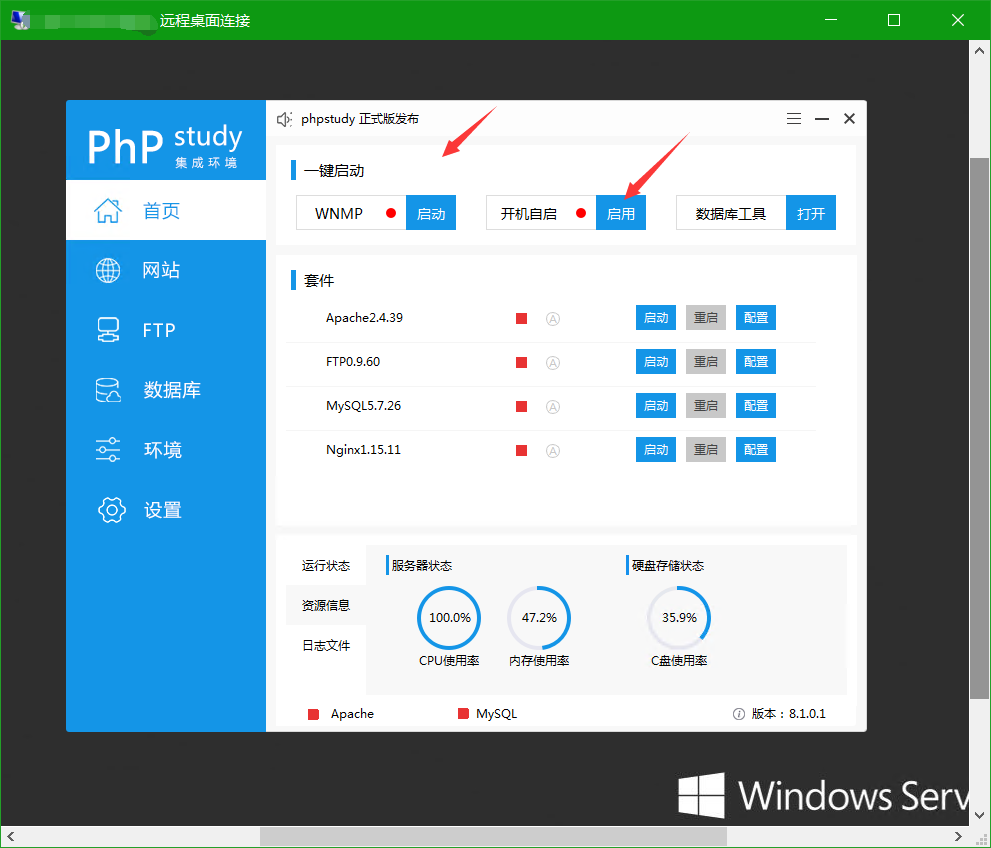Restart FTP0.9.60 with its 重启 button
This screenshot has height=848, width=991.
click(706, 361)
